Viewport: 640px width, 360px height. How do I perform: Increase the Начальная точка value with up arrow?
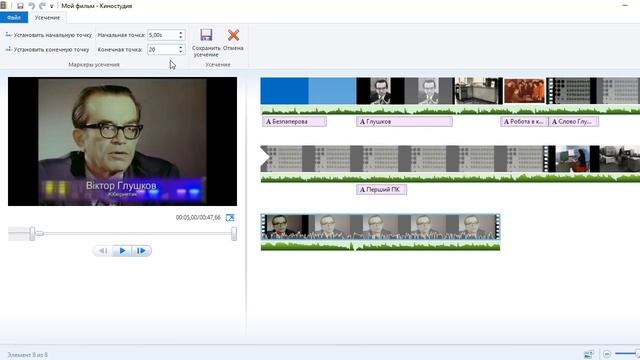click(x=181, y=33)
